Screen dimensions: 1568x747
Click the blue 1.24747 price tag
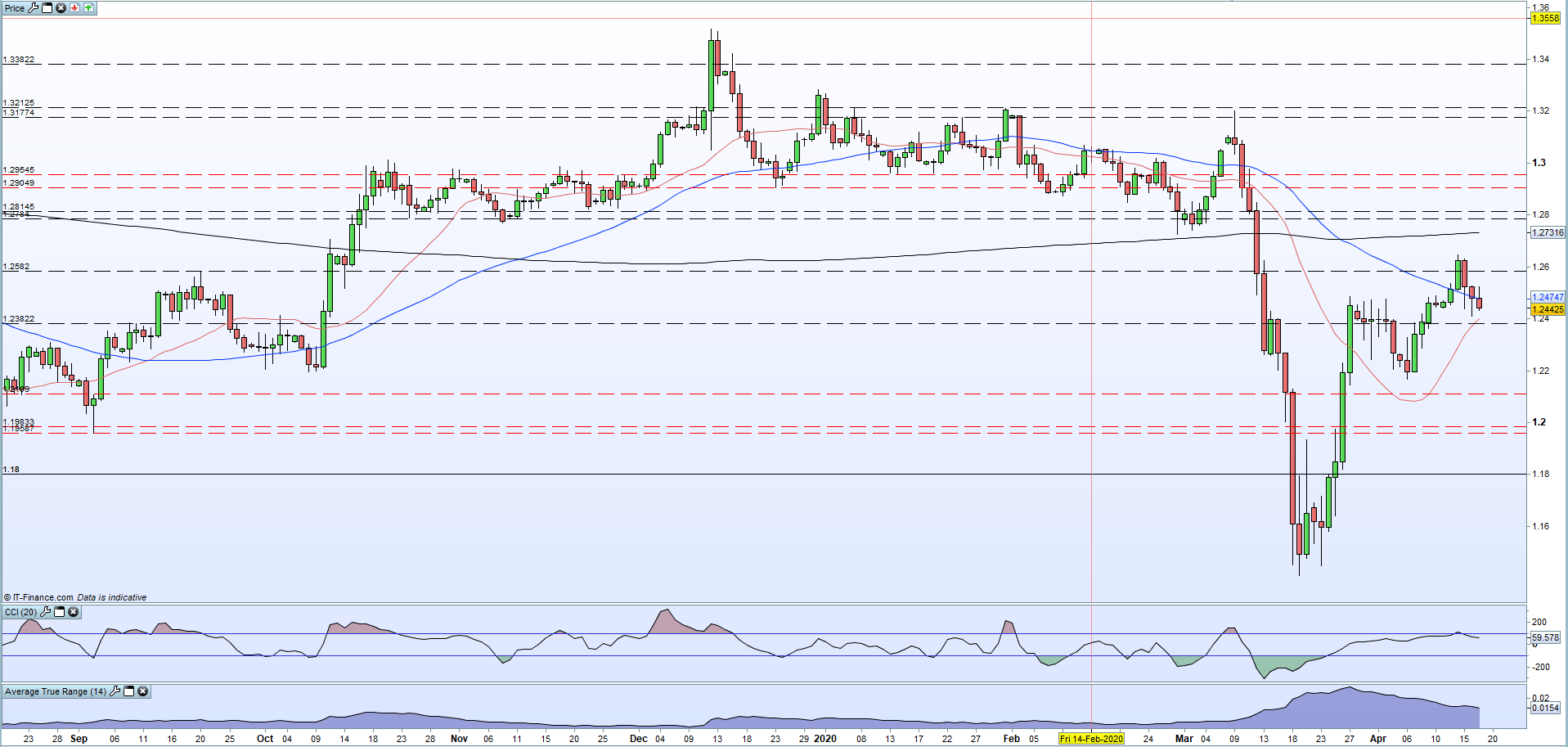pos(1548,297)
